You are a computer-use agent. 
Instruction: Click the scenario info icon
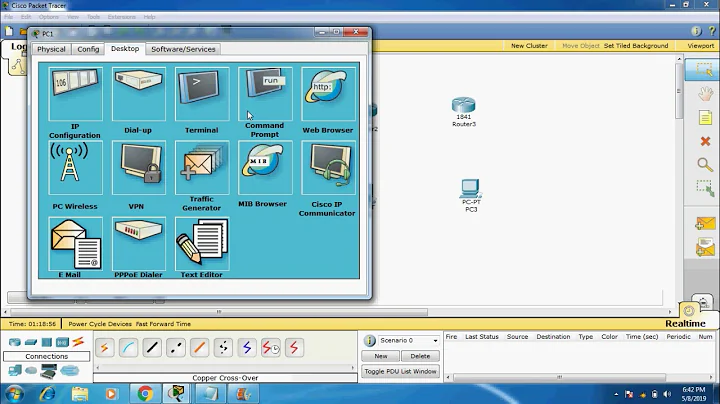point(369,341)
